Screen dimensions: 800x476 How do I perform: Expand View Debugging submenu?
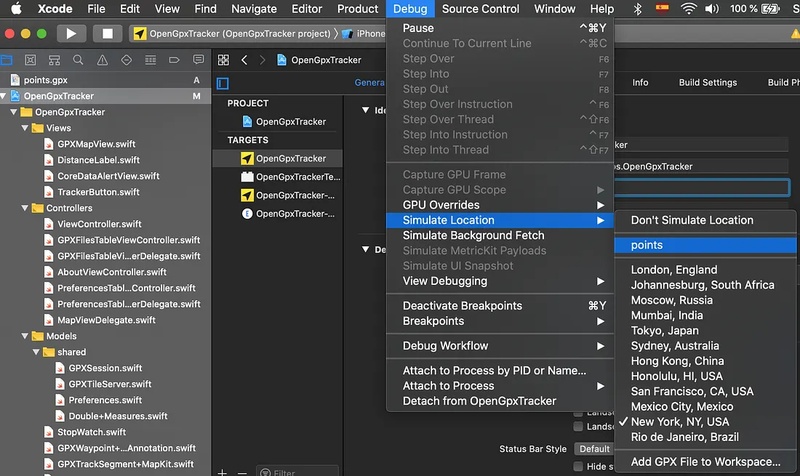[499, 281]
